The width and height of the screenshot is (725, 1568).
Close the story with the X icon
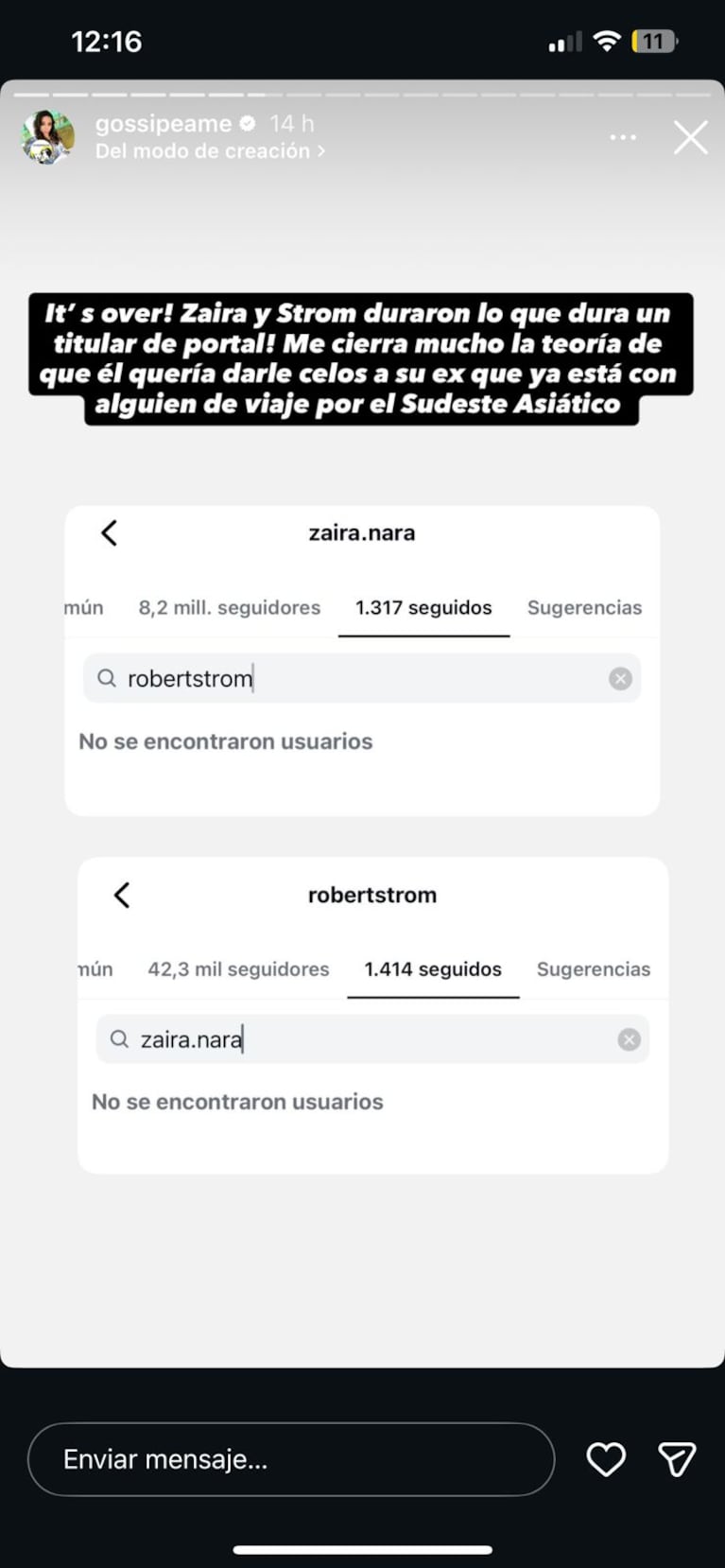pyautogui.click(x=690, y=138)
